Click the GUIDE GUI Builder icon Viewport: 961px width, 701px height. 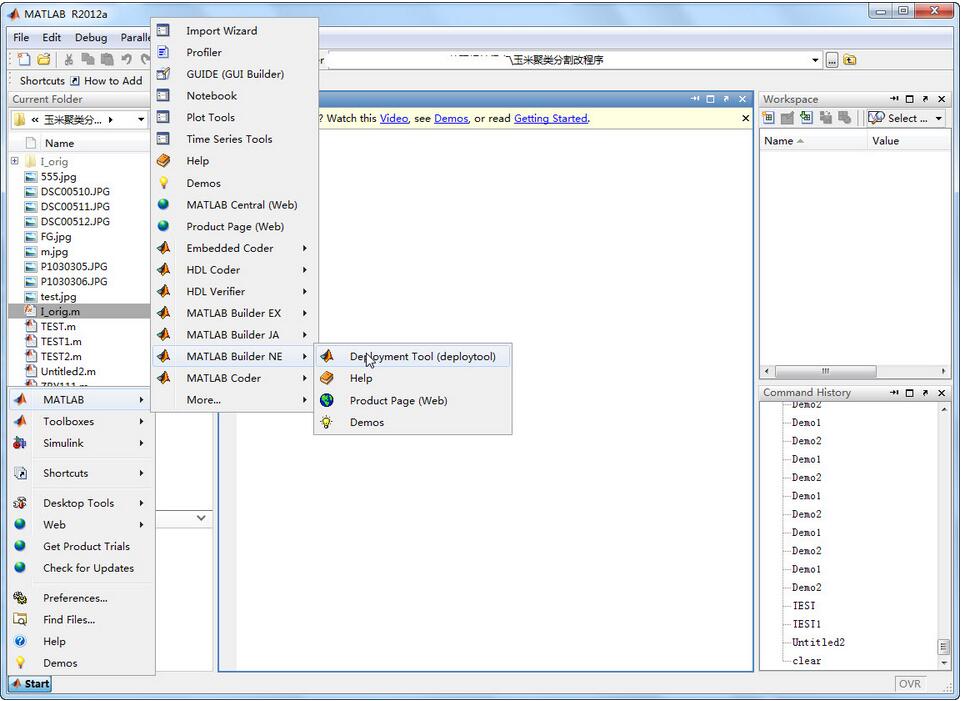coord(163,74)
